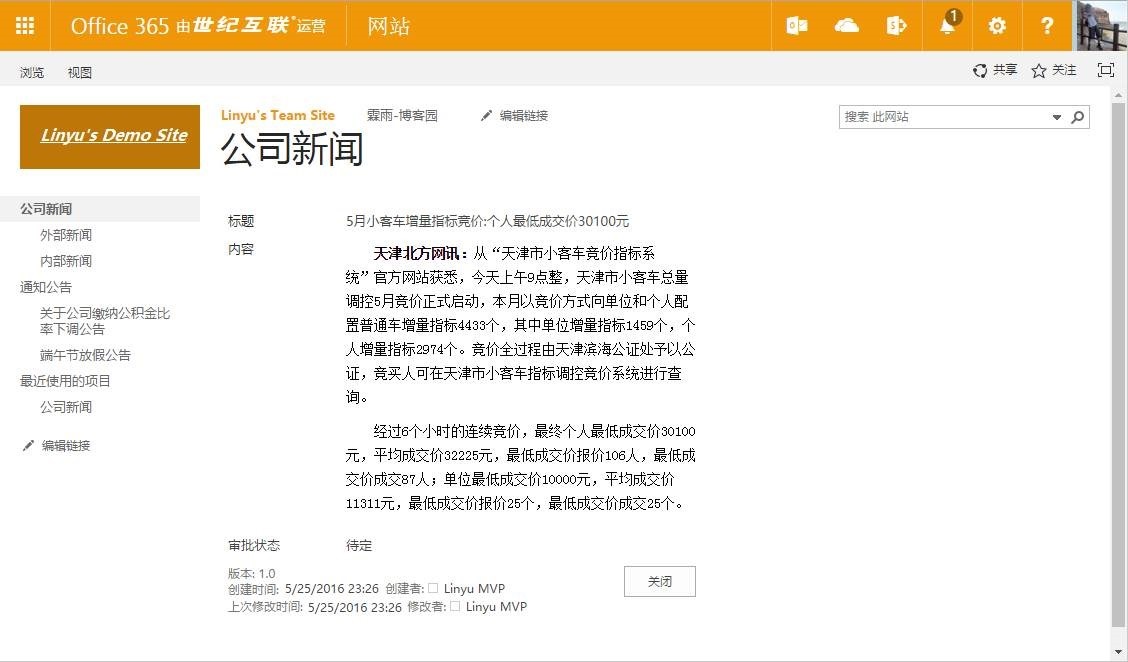Viewport: 1128px width, 662px height.
Task: Open the 视图 ribbon tab
Action: tap(80, 72)
